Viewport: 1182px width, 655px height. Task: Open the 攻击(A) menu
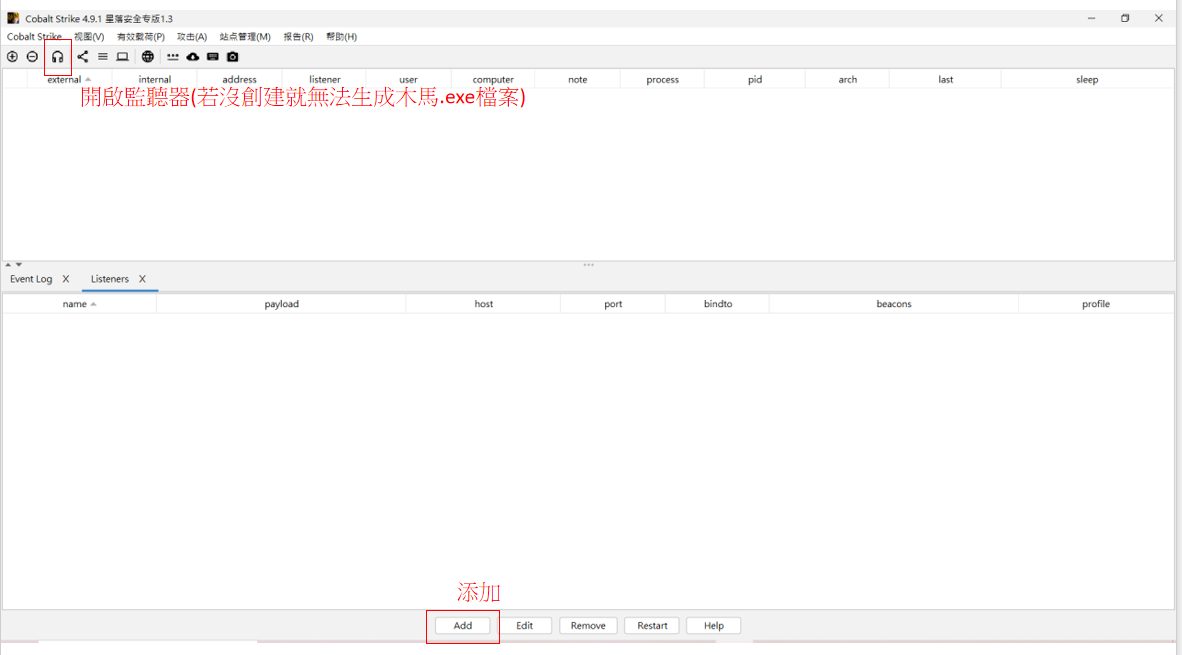pos(192,36)
